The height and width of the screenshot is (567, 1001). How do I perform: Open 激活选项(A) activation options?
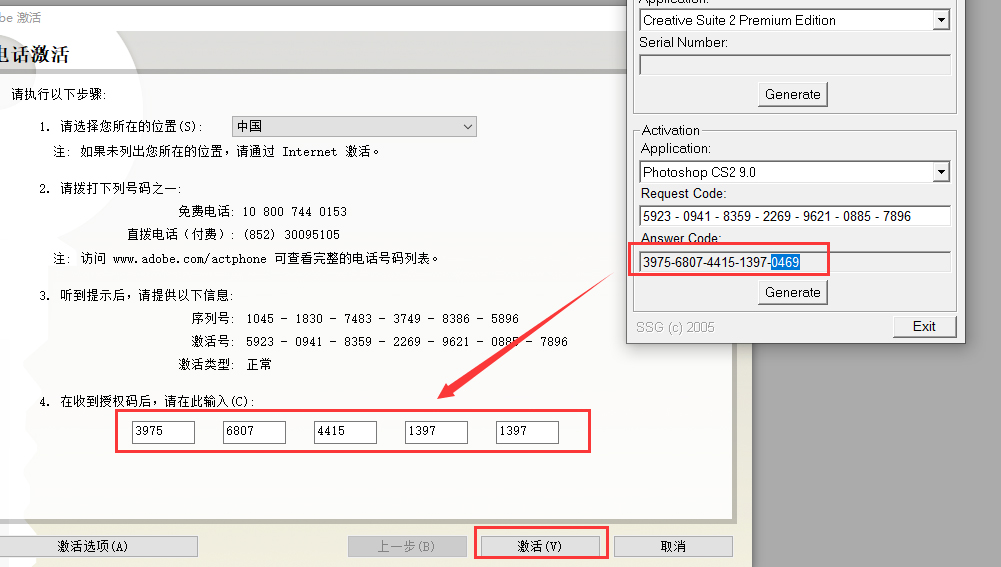pos(93,546)
